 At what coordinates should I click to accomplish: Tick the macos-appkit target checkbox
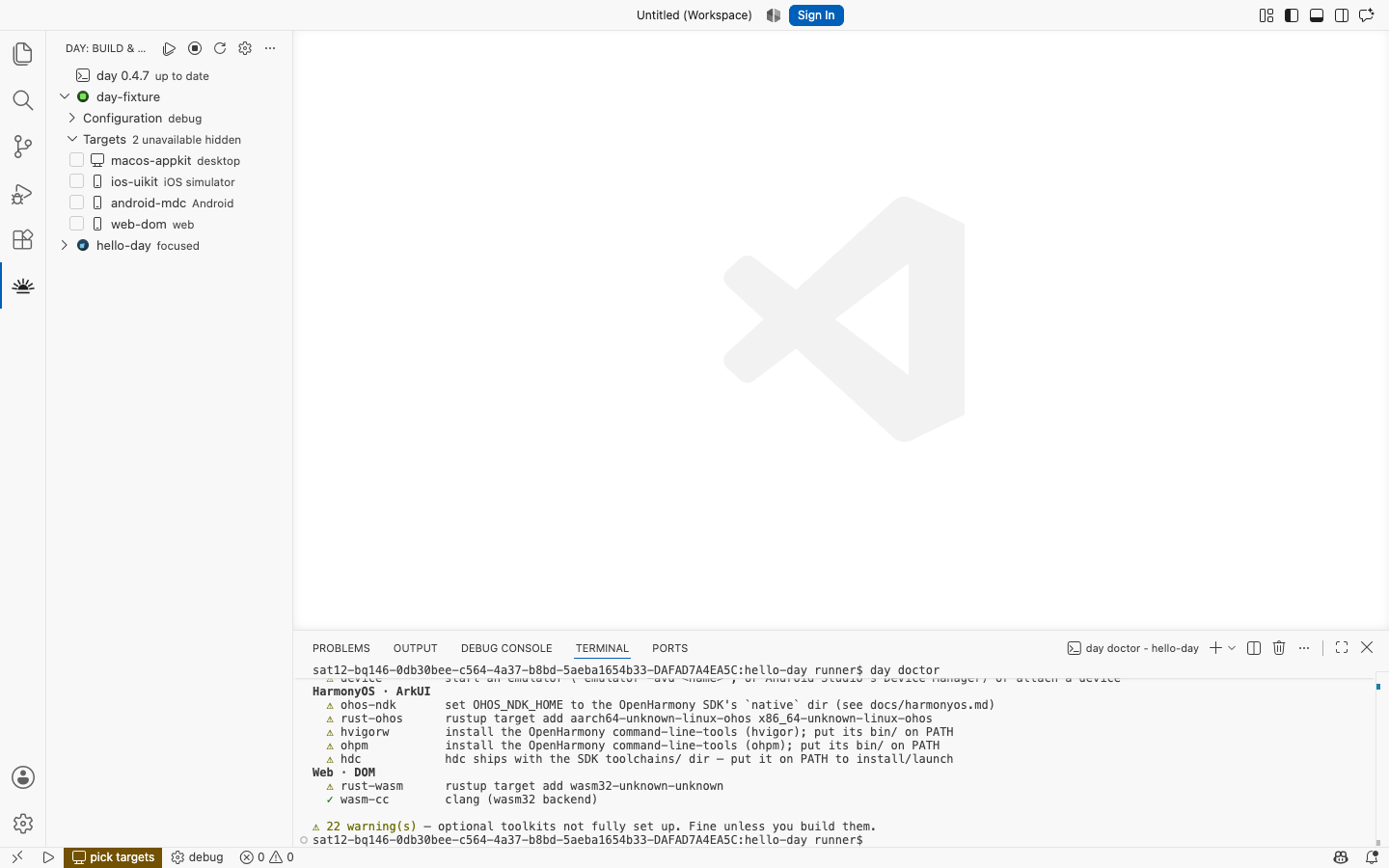(77, 160)
